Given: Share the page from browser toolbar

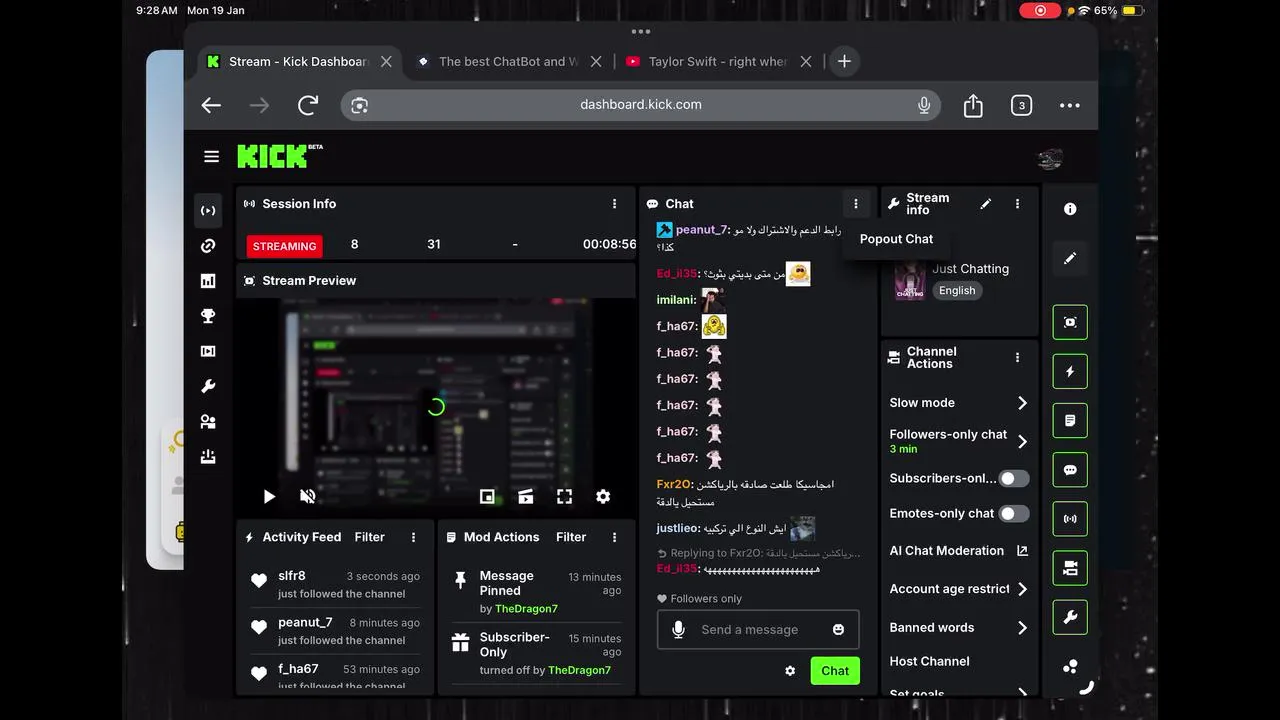Looking at the screenshot, I should pos(973,105).
